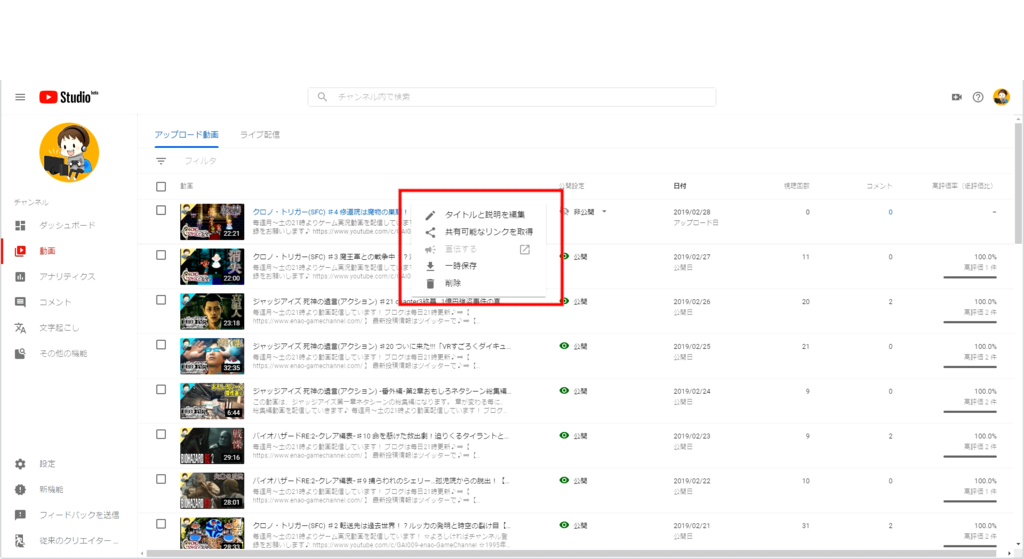1024x559 pixels.
Task: Click the magnifier search icon
Action: [322, 97]
